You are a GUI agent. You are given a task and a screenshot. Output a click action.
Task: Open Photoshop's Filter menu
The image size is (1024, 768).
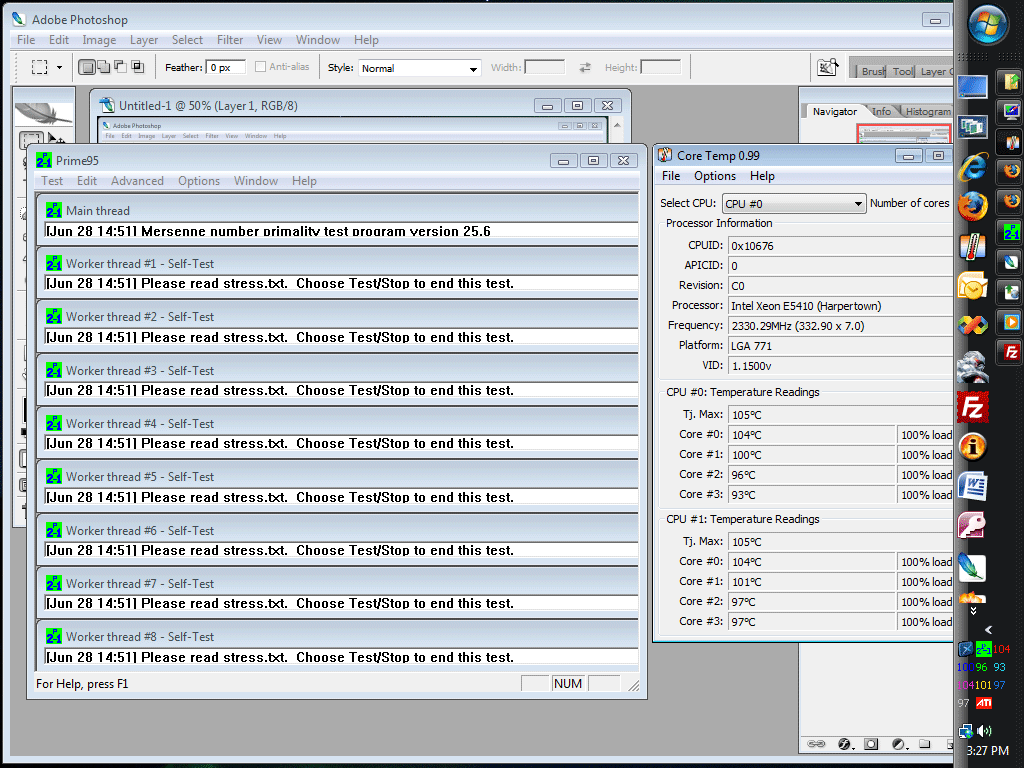point(230,40)
